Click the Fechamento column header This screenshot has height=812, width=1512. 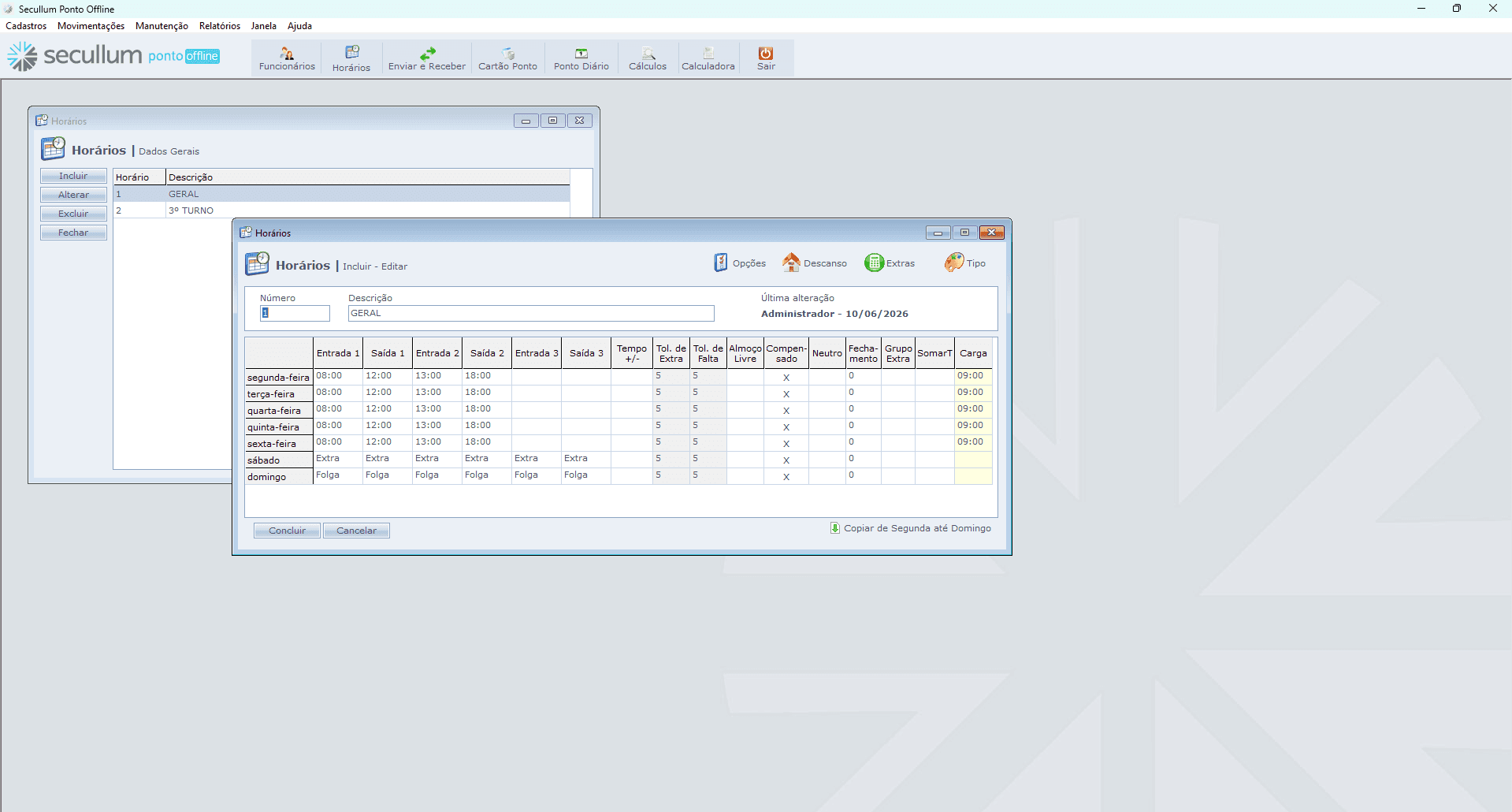tap(864, 353)
